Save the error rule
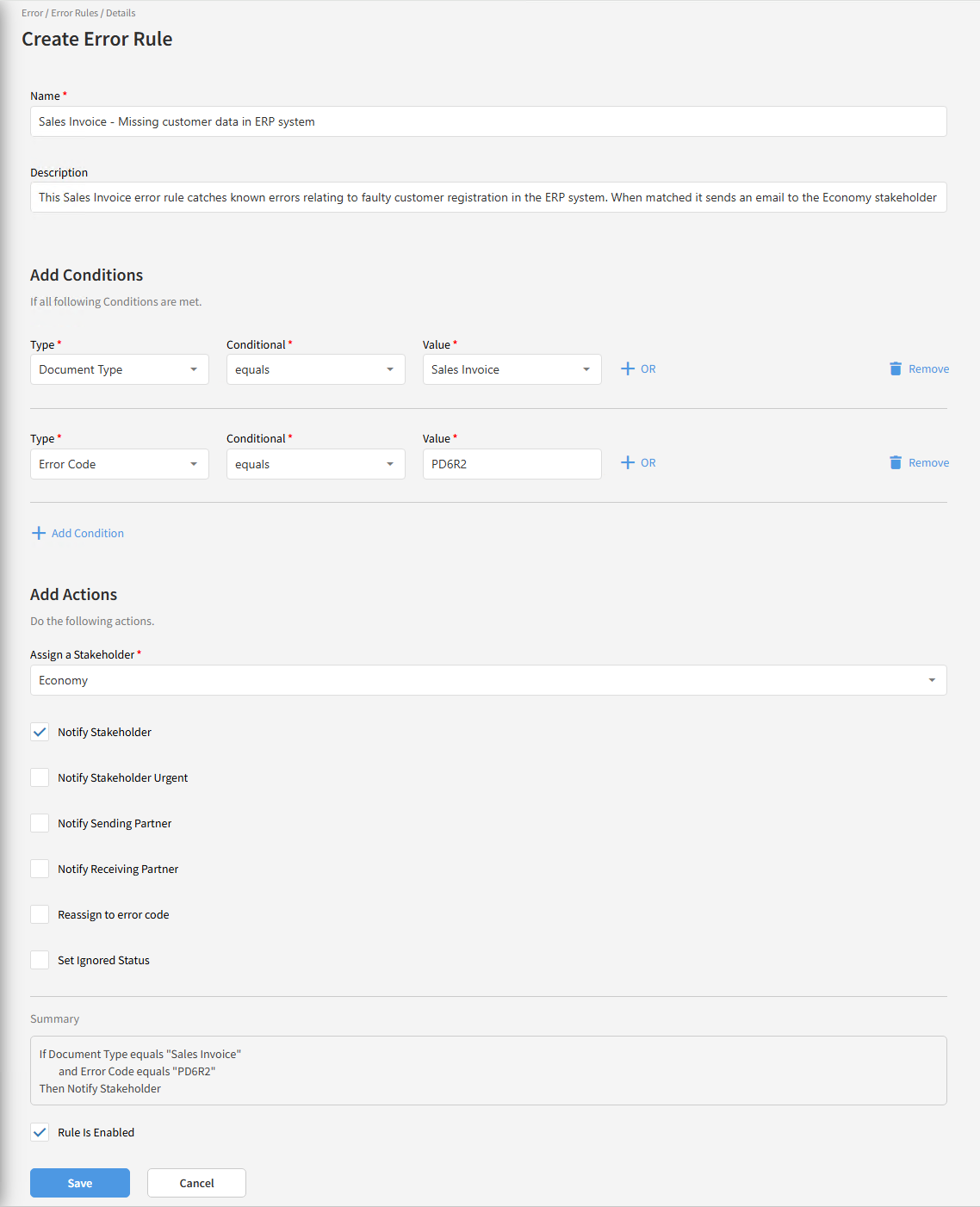Screen dimensions: 980x1207 pyautogui.click(x=80, y=1184)
